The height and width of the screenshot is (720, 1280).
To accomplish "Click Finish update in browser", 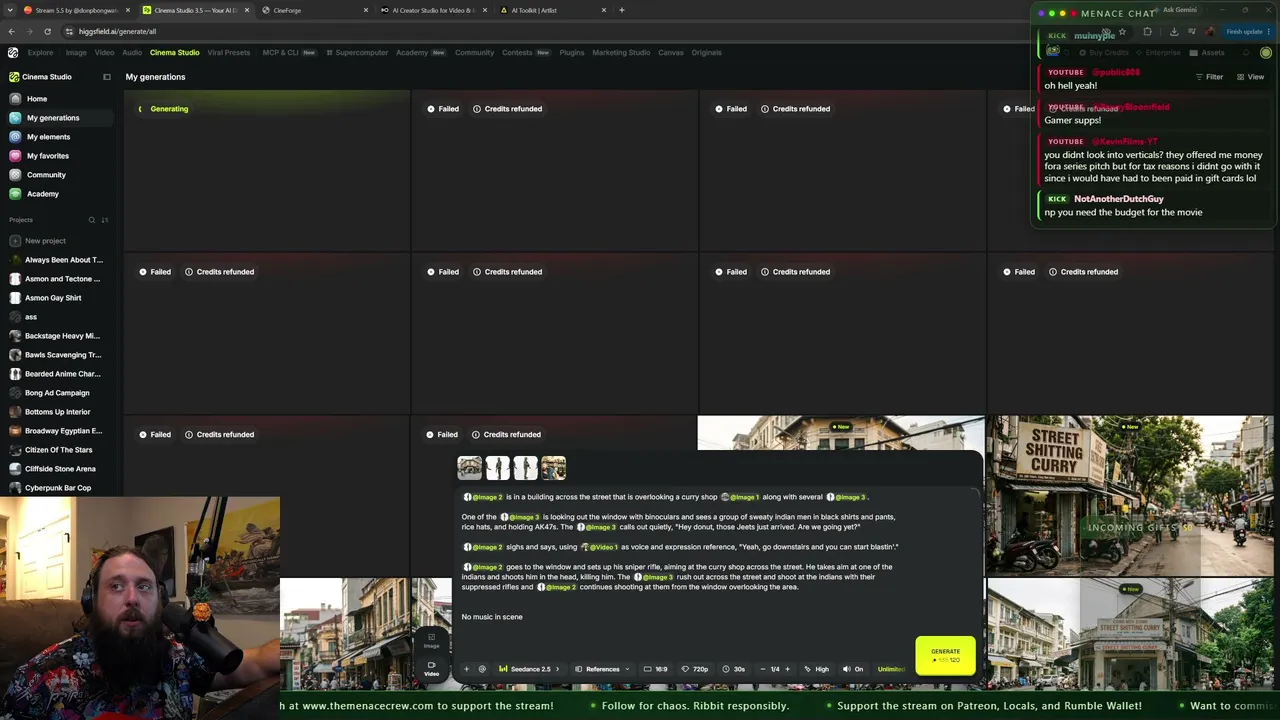I will pyautogui.click(x=1249, y=32).
